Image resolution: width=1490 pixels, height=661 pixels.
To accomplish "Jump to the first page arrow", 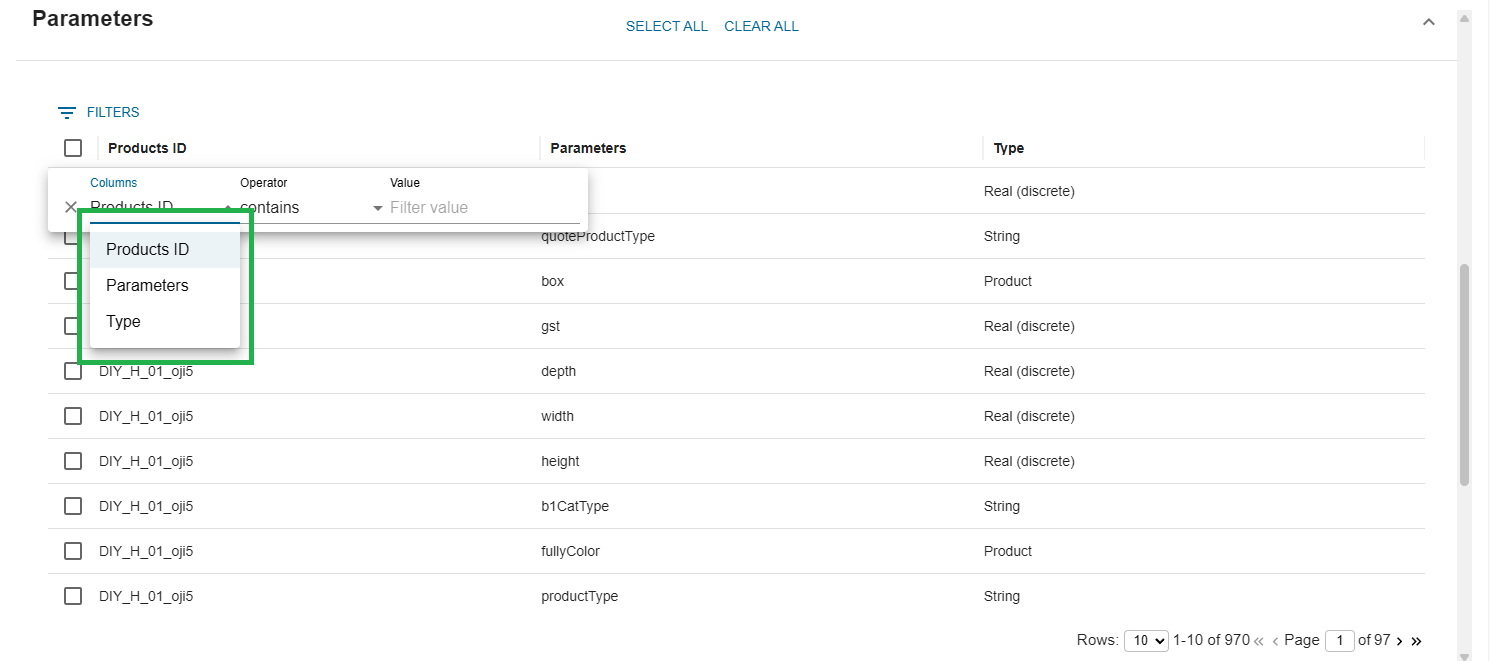I will pos(1259,641).
